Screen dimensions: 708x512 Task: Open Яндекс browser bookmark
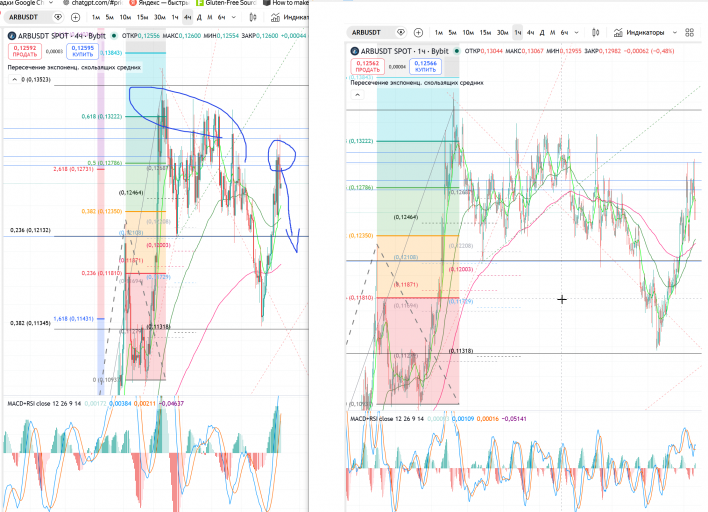click(158, 3)
